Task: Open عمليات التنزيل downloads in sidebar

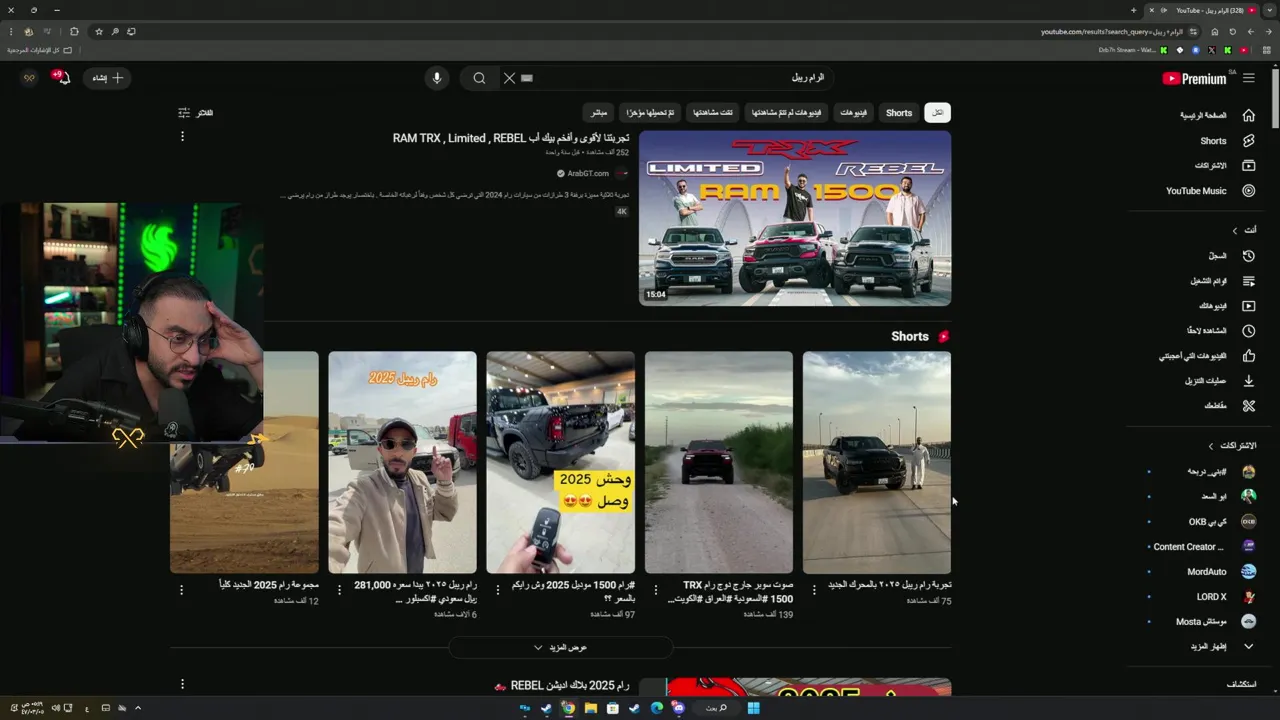Action: point(1219,381)
